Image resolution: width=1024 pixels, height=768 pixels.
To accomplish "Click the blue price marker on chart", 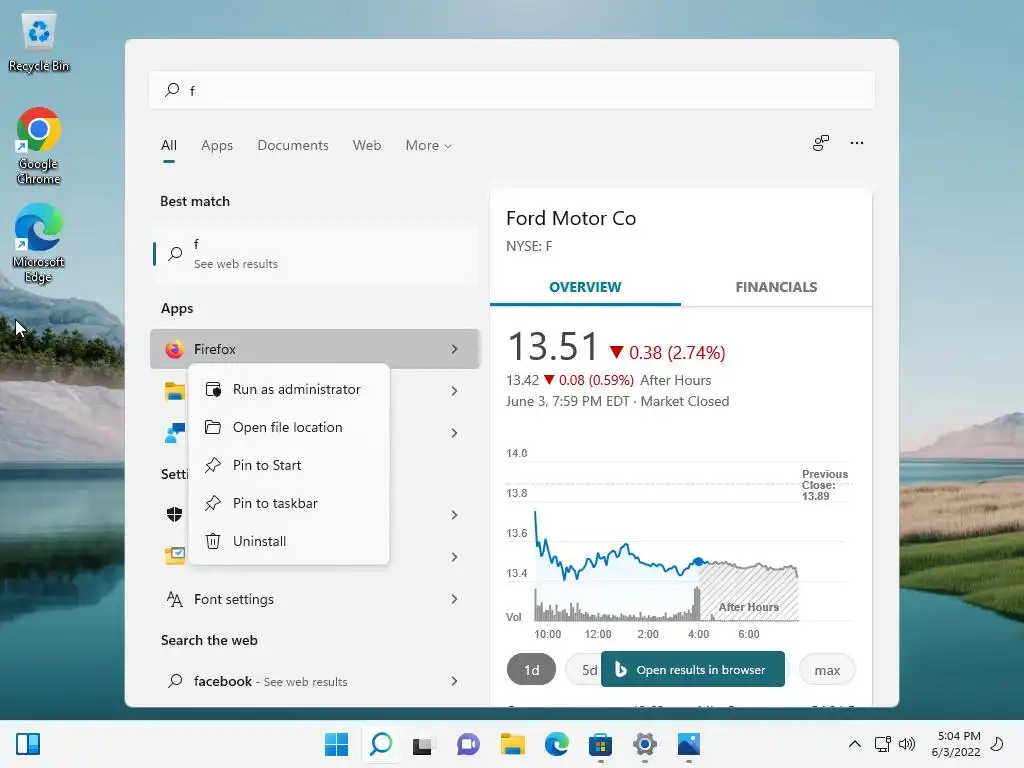I will [699, 562].
